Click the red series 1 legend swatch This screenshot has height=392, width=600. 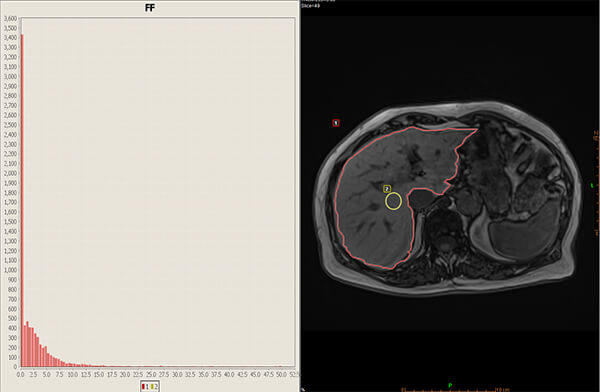143,387
